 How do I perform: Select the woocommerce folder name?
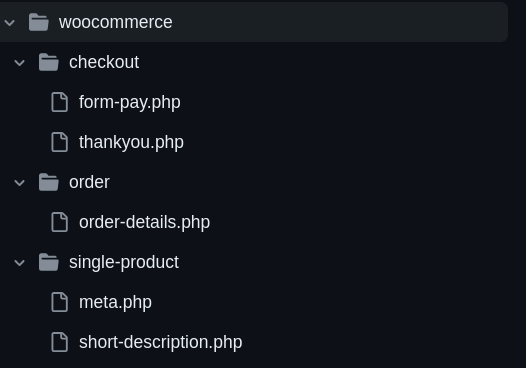pyautogui.click(x=115, y=22)
